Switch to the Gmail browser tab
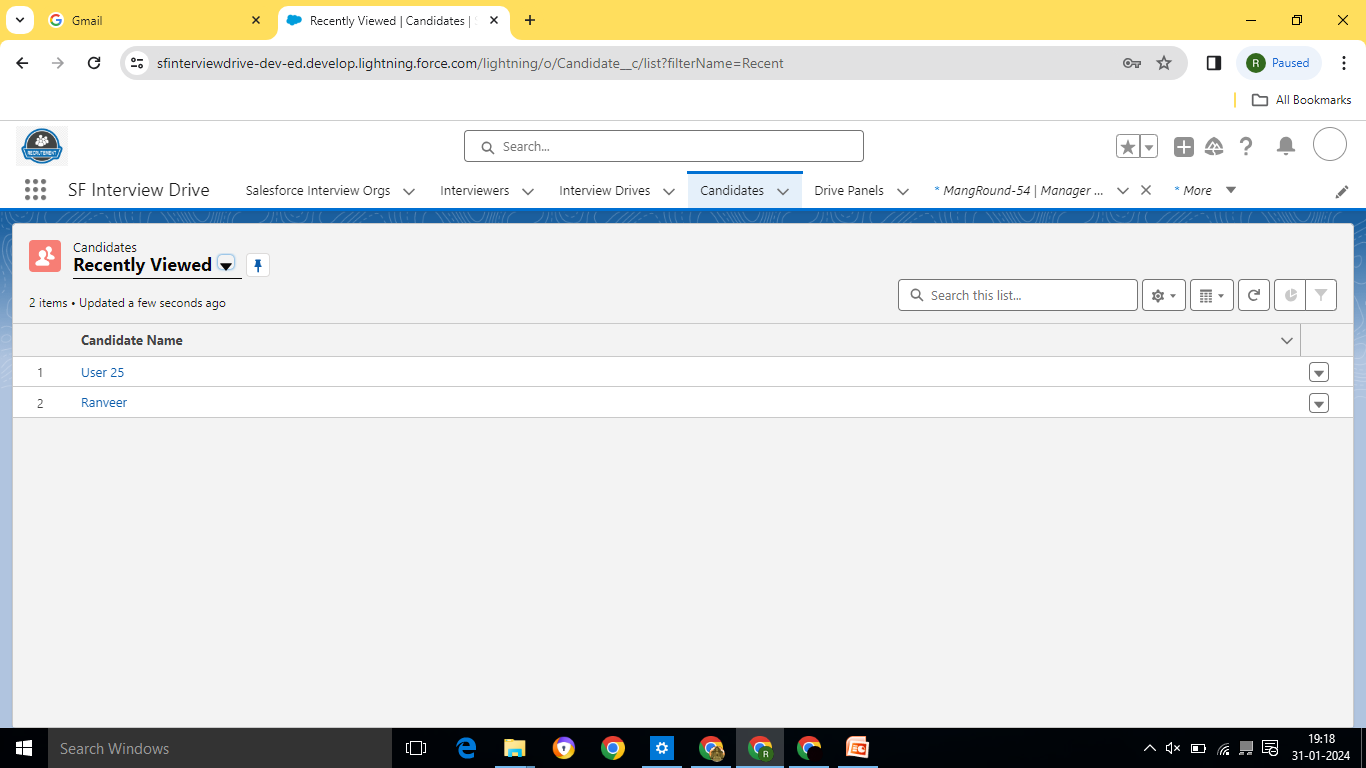 click(153, 20)
